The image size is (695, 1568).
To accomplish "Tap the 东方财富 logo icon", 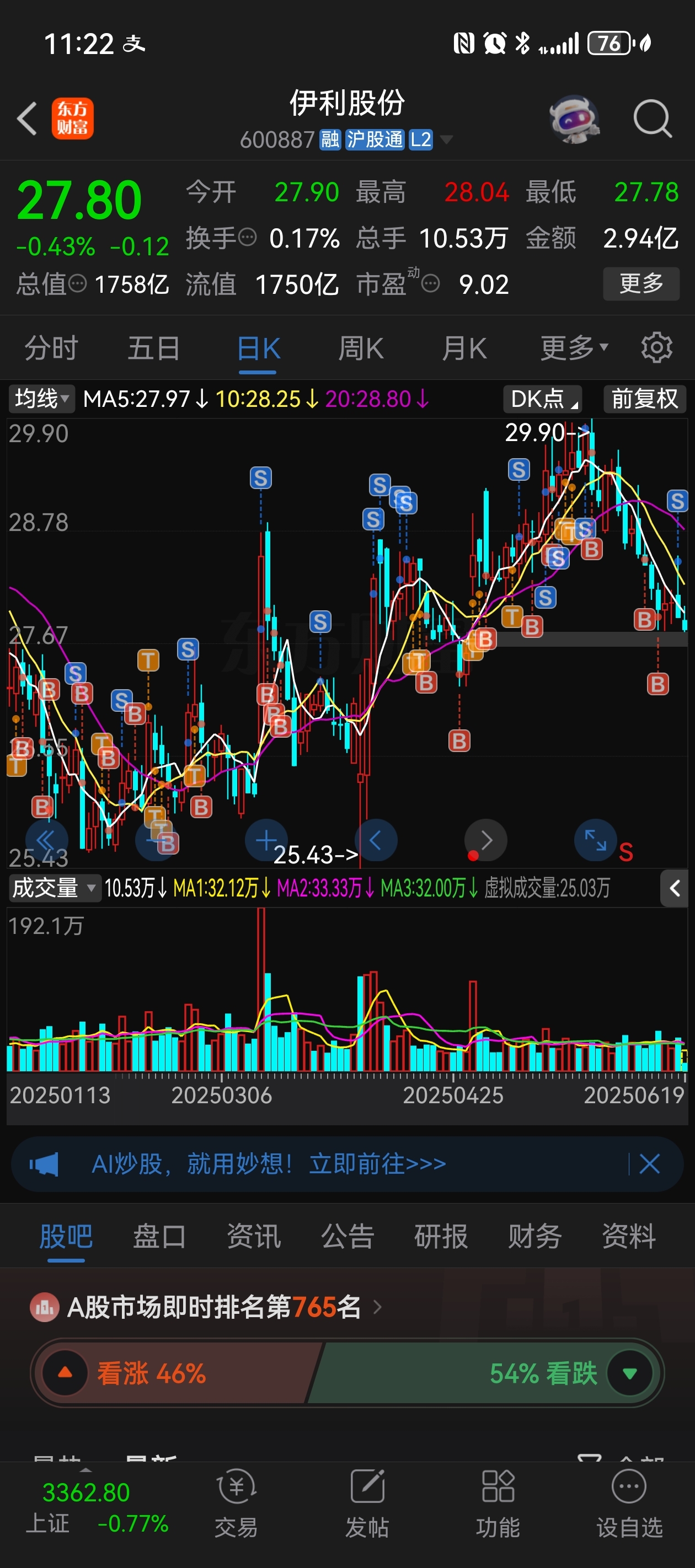I will [x=72, y=118].
